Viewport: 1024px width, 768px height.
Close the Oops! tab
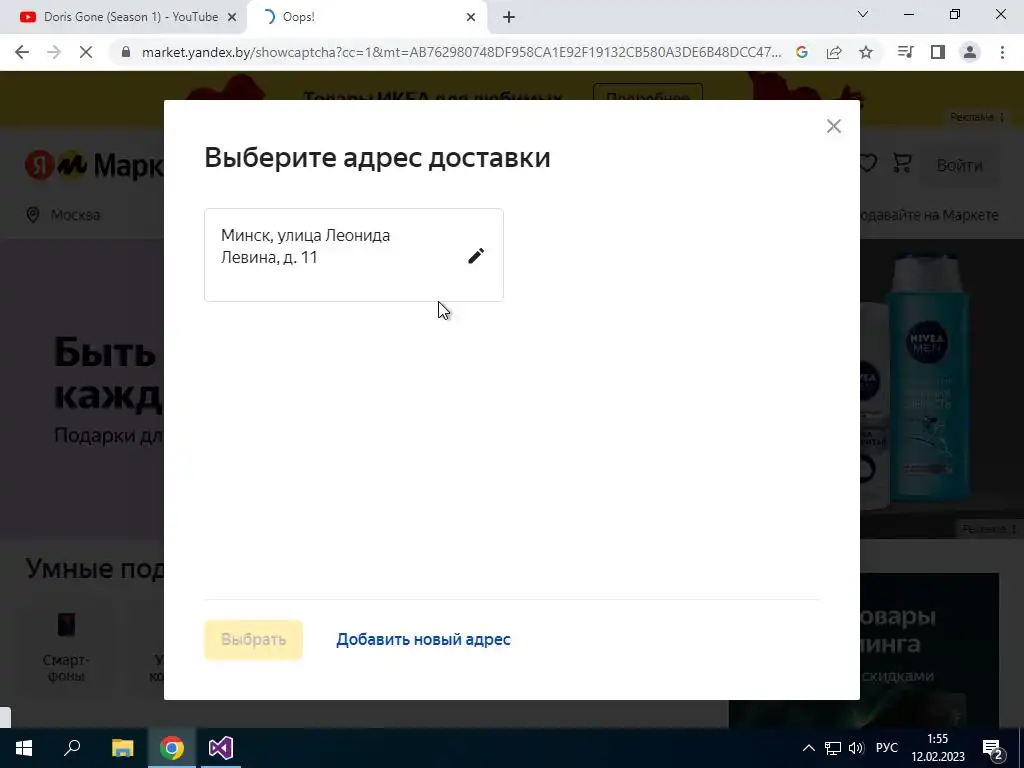[x=471, y=18]
